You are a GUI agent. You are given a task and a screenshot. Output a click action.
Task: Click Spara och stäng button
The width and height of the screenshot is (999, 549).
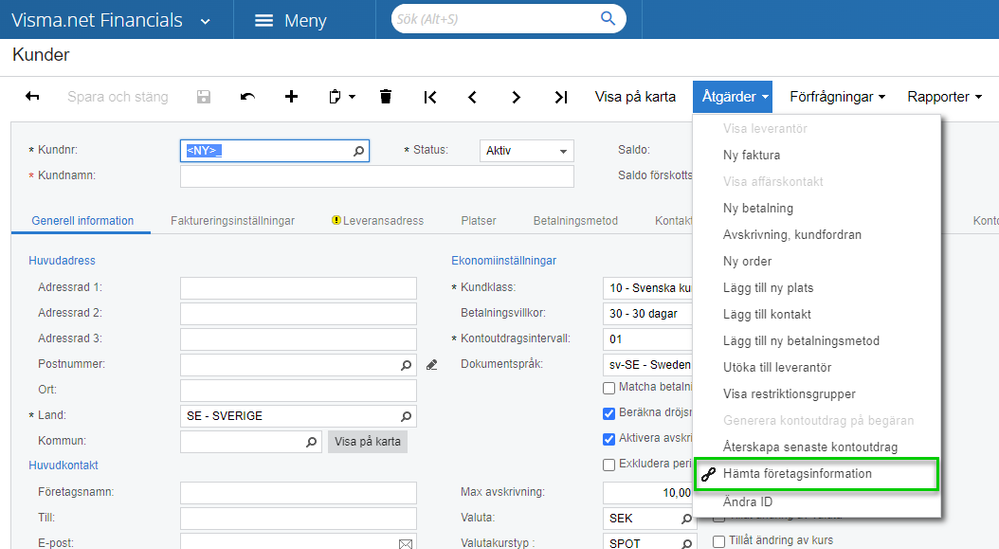[x=118, y=97]
